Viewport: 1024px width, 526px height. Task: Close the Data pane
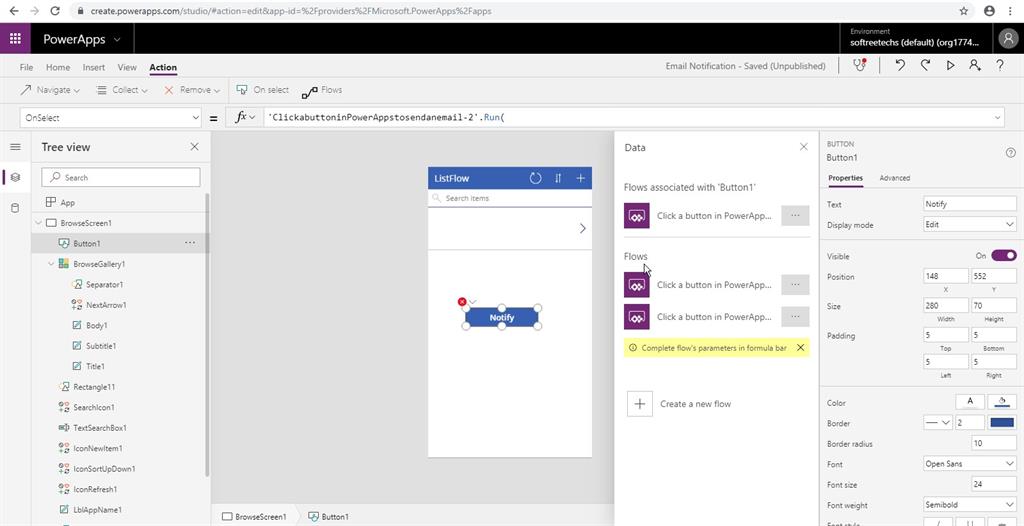click(803, 147)
